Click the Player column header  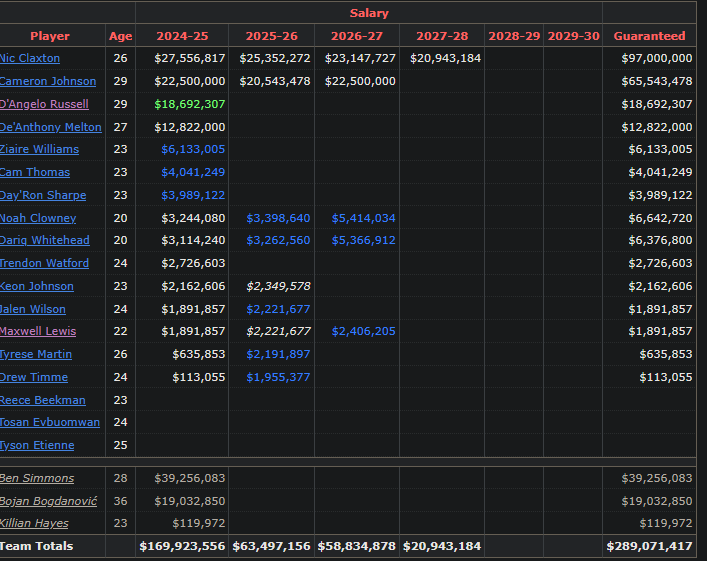(x=50, y=36)
